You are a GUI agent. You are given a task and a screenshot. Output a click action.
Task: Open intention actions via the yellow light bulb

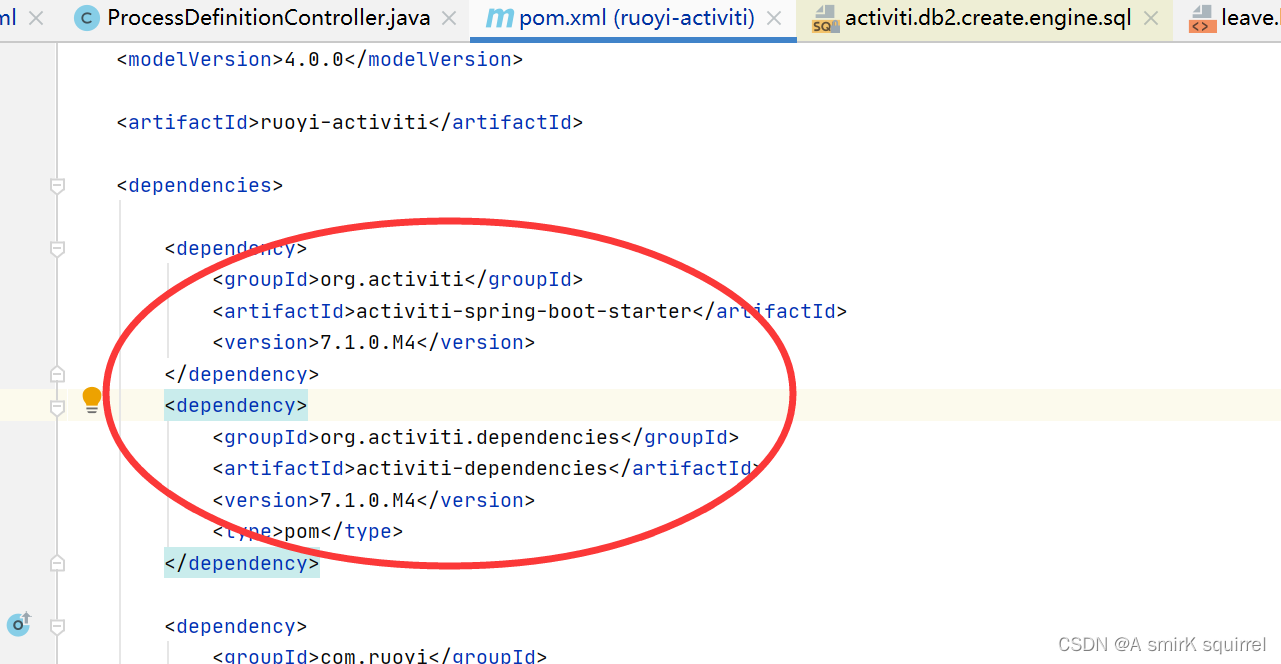91,398
